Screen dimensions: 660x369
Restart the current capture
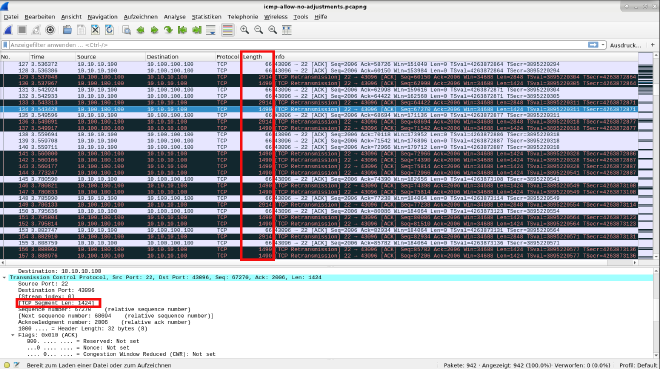pyautogui.click(x=36, y=30)
